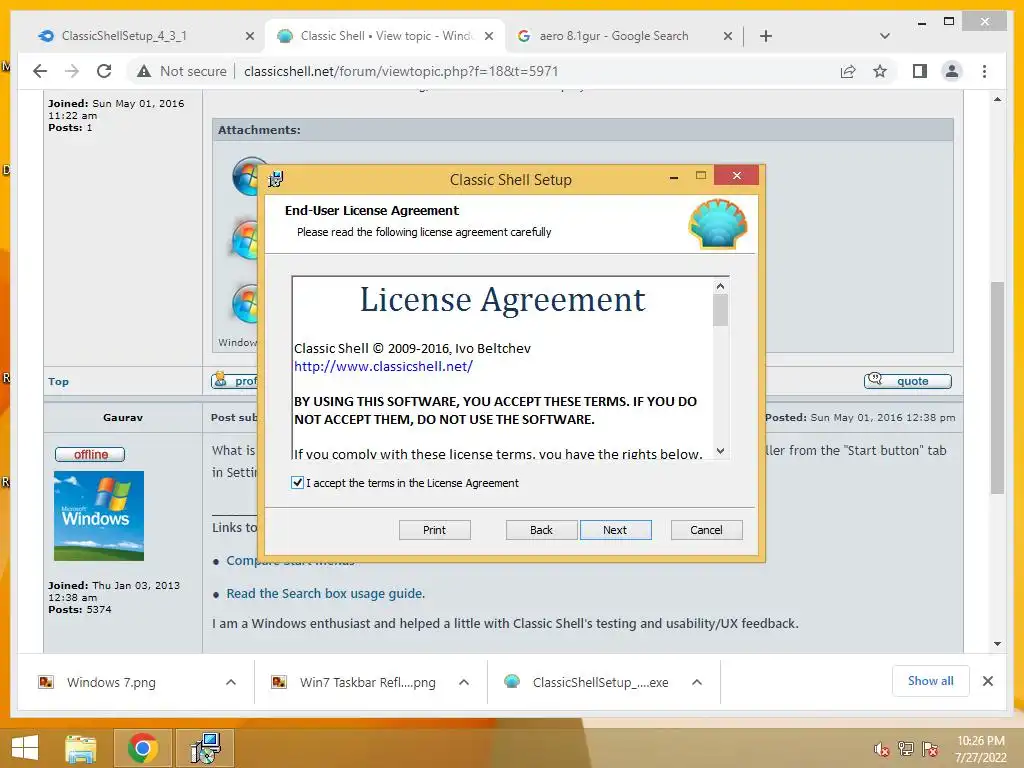Reload the current page
1024x768 pixels.
click(104, 71)
